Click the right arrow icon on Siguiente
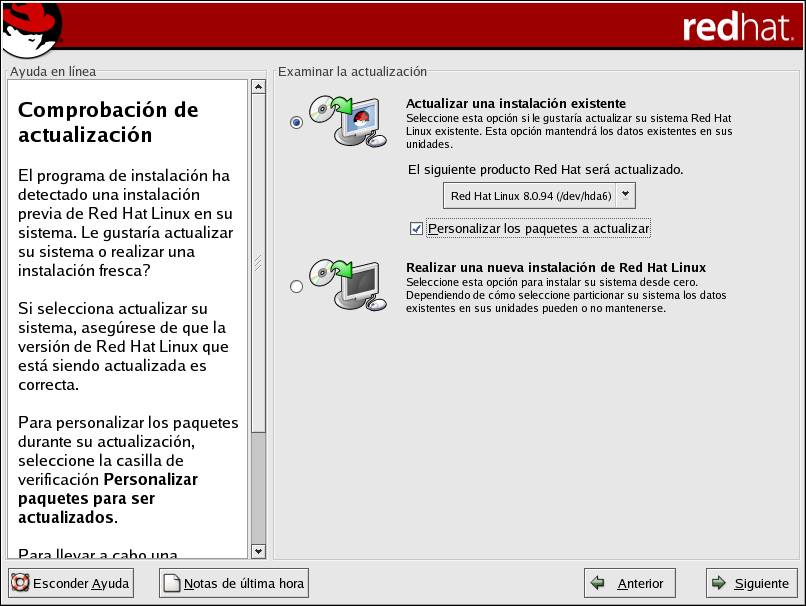 [719, 583]
